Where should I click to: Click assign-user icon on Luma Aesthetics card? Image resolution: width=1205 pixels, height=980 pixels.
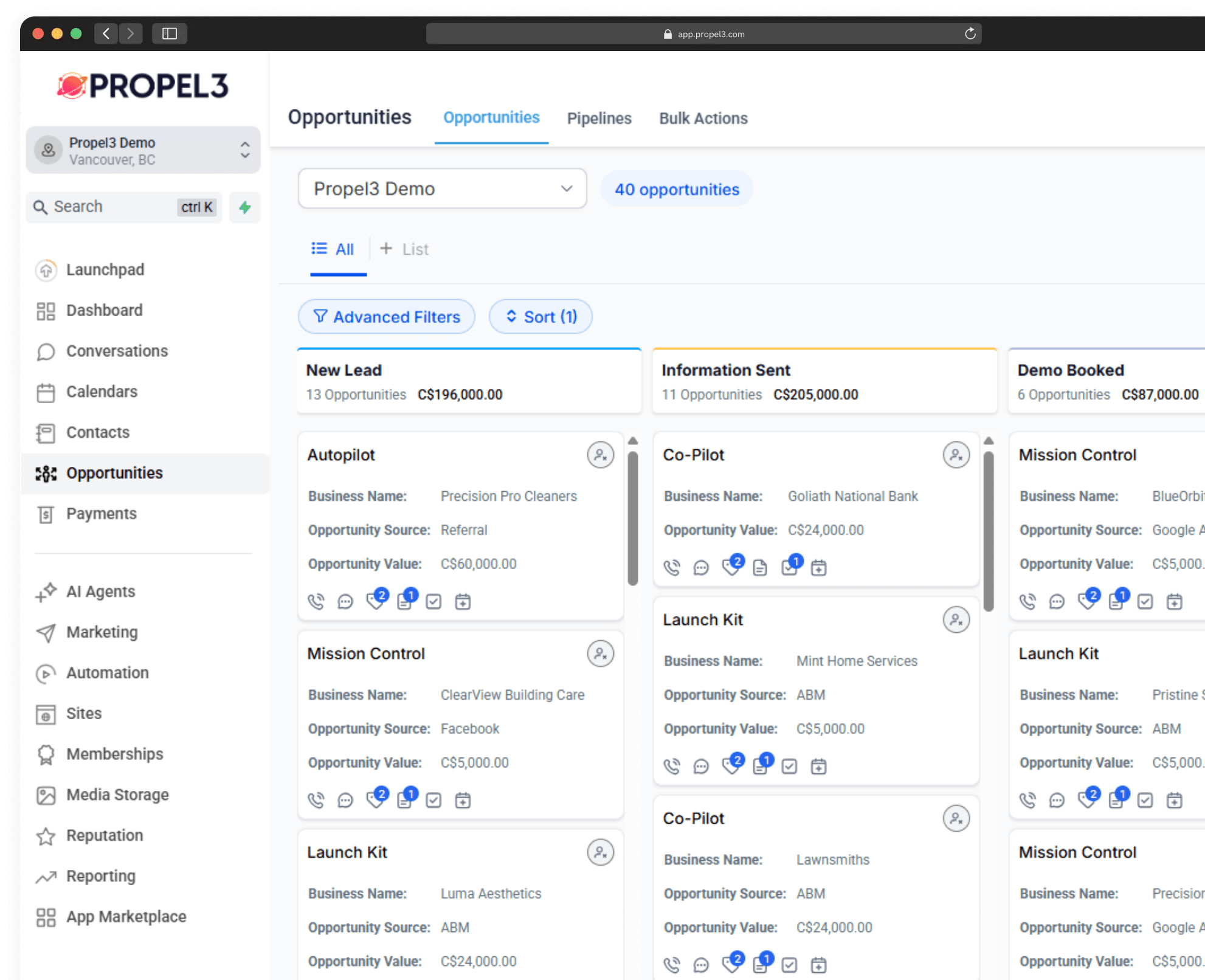[600, 852]
